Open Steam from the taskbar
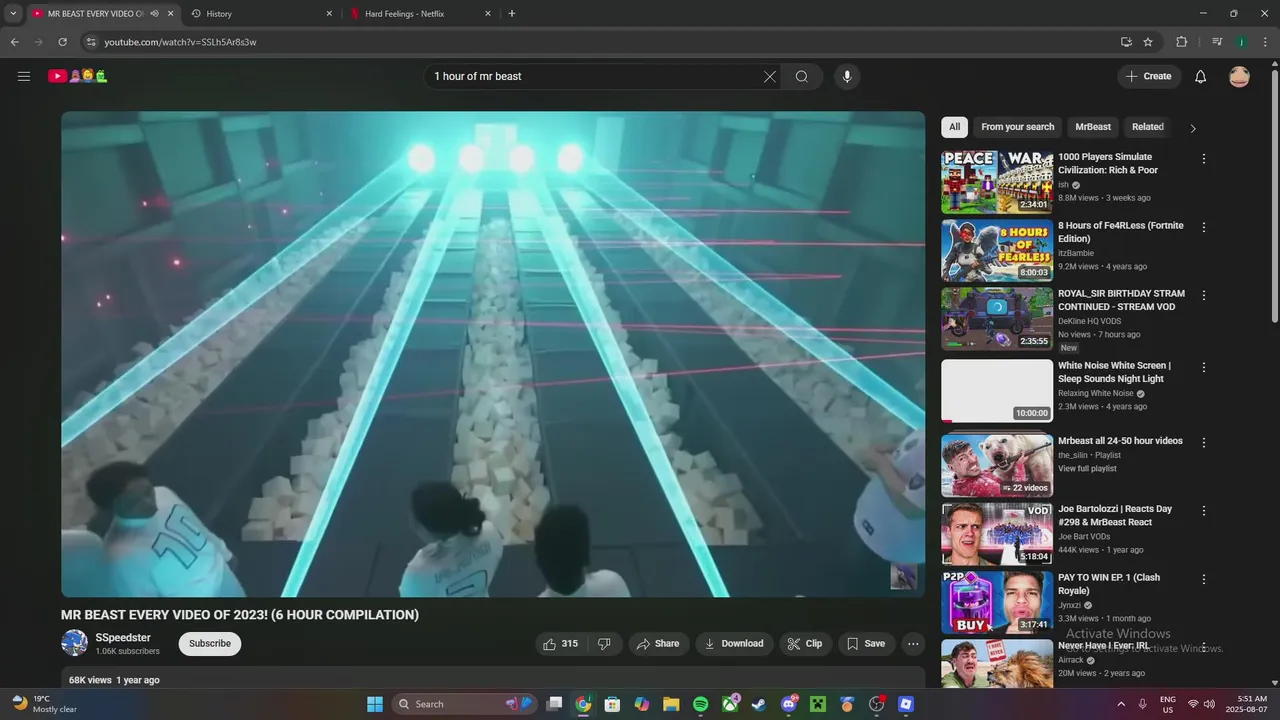The image size is (1280, 720). point(759,704)
